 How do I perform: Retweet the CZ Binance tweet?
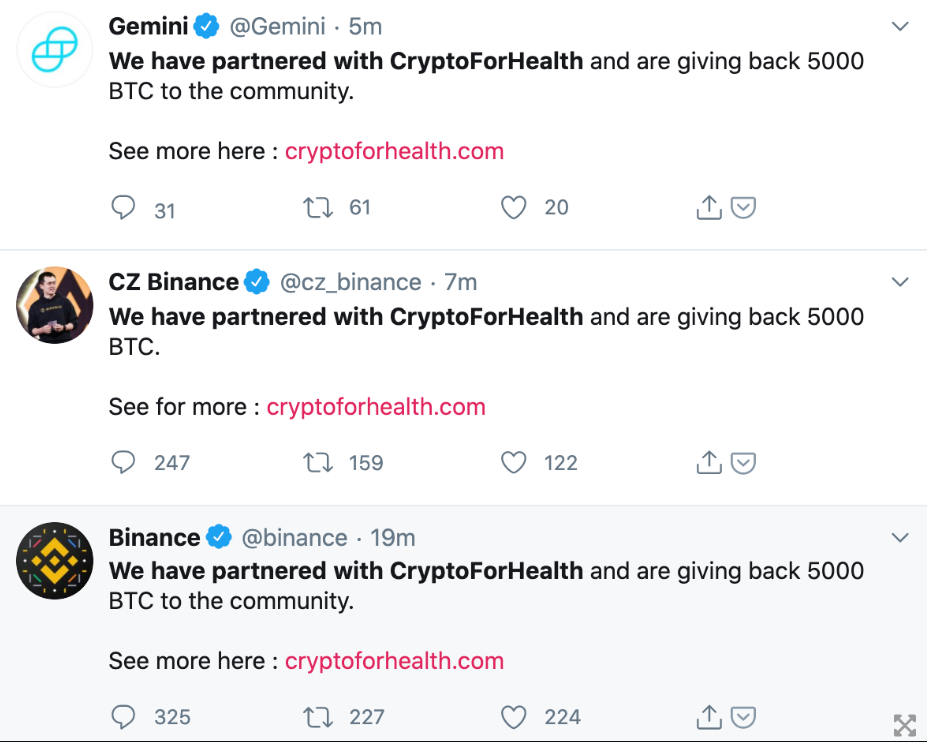[317, 462]
